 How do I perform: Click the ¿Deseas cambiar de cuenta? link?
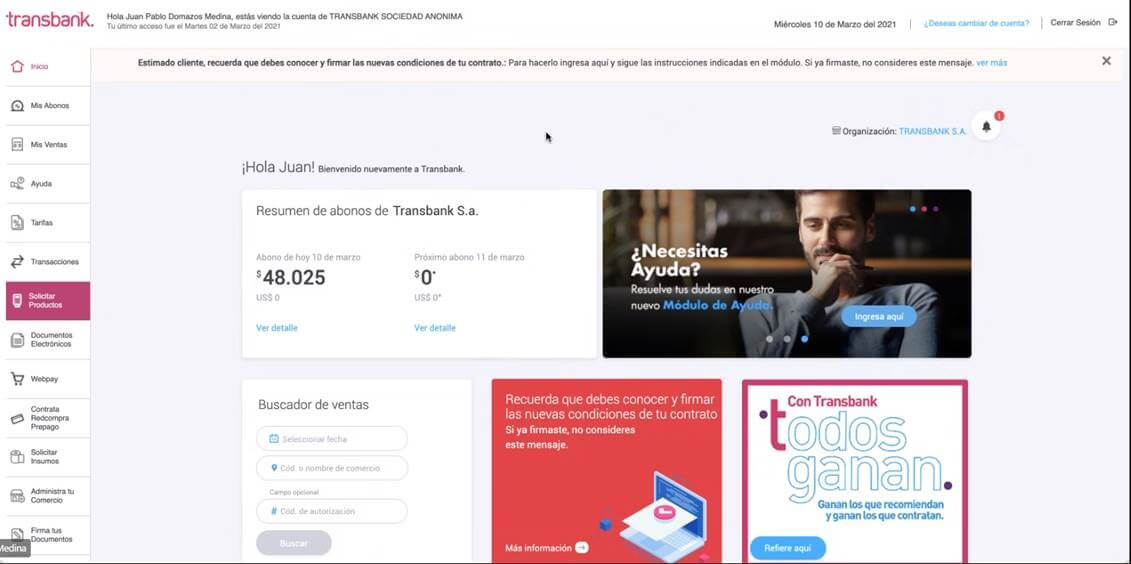pos(977,23)
